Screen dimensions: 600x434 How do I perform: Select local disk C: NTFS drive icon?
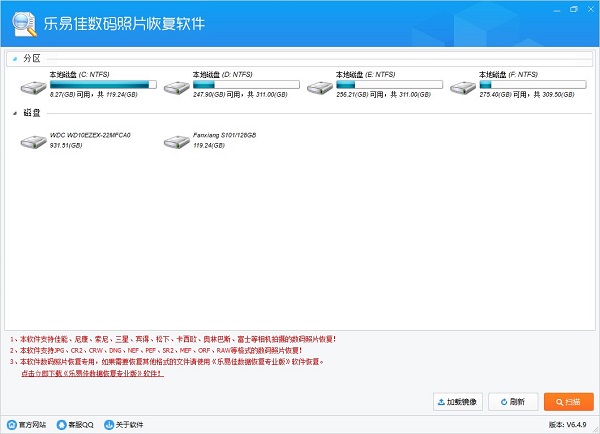coord(34,87)
